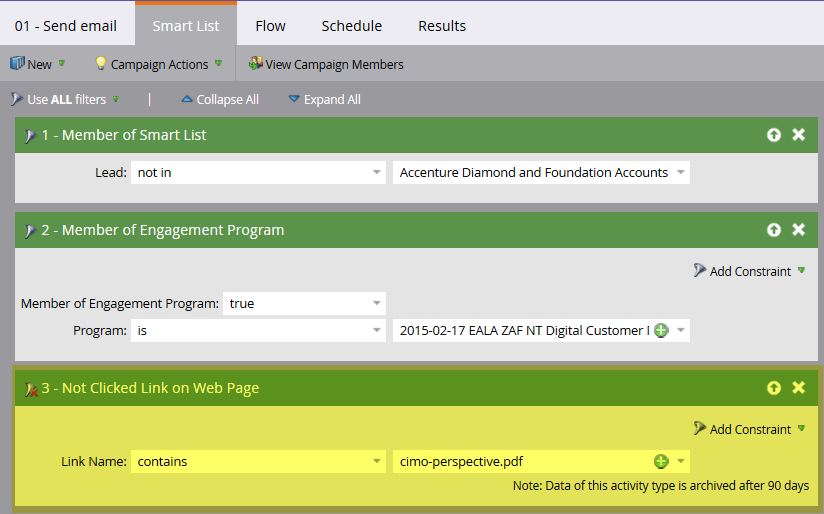Viewport: 824px width, 514px height.
Task: Delete the Not Clicked Link filter
Action: tap(798, 388)
